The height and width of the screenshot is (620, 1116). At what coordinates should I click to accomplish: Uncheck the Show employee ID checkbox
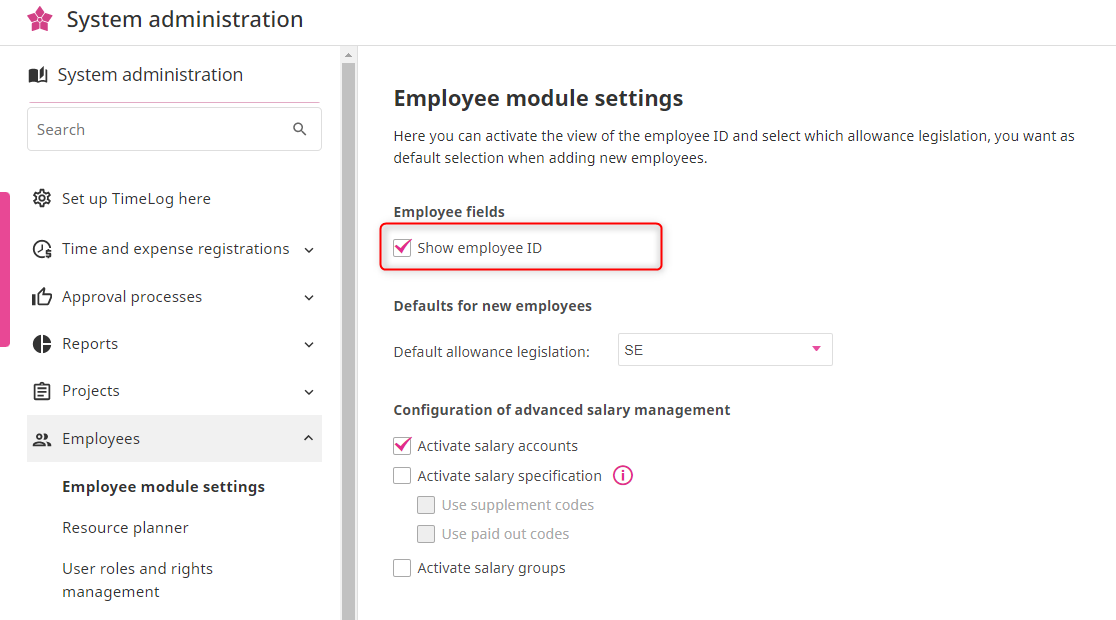tap(402, 248)
